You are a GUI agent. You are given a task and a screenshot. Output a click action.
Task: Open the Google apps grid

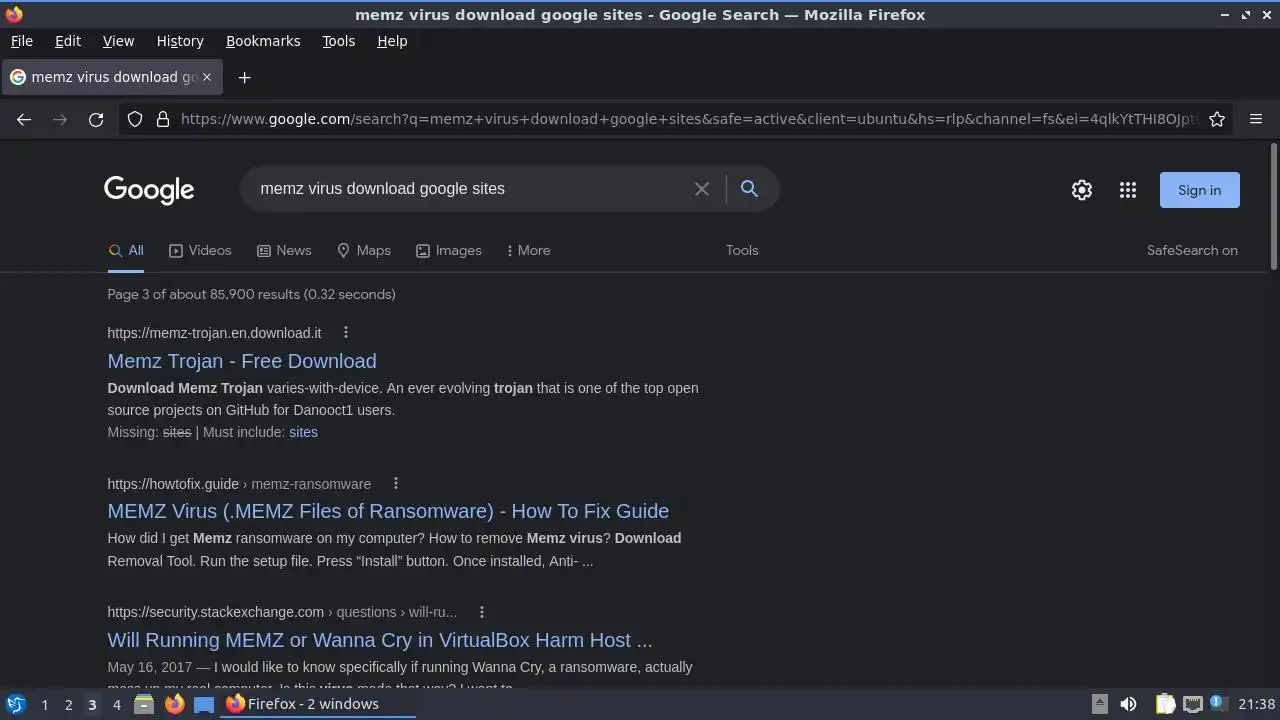coord(1128,190)
